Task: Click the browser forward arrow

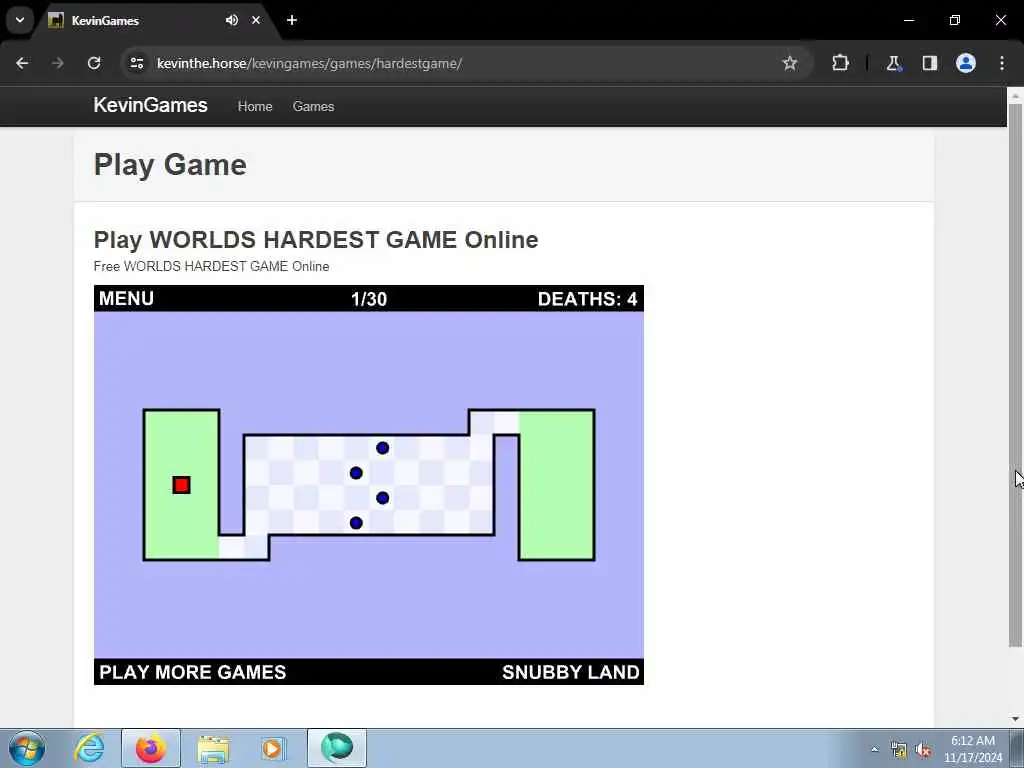Action: (58, 63)
